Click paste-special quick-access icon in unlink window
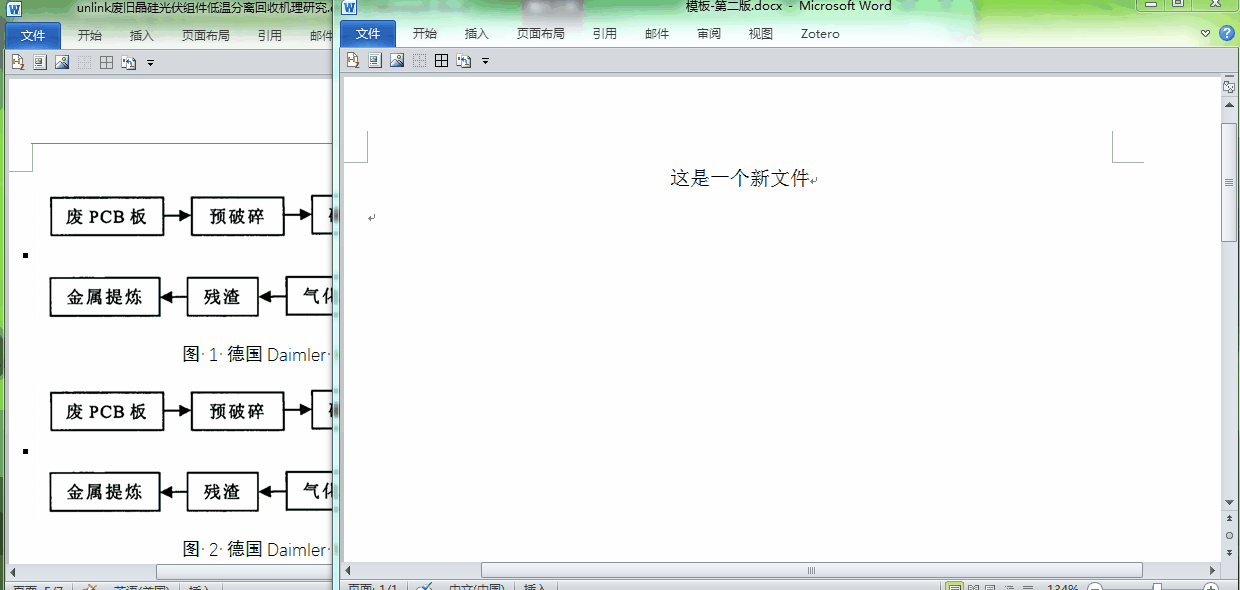This screenshot has width=1240, height=590. point(129,63)
